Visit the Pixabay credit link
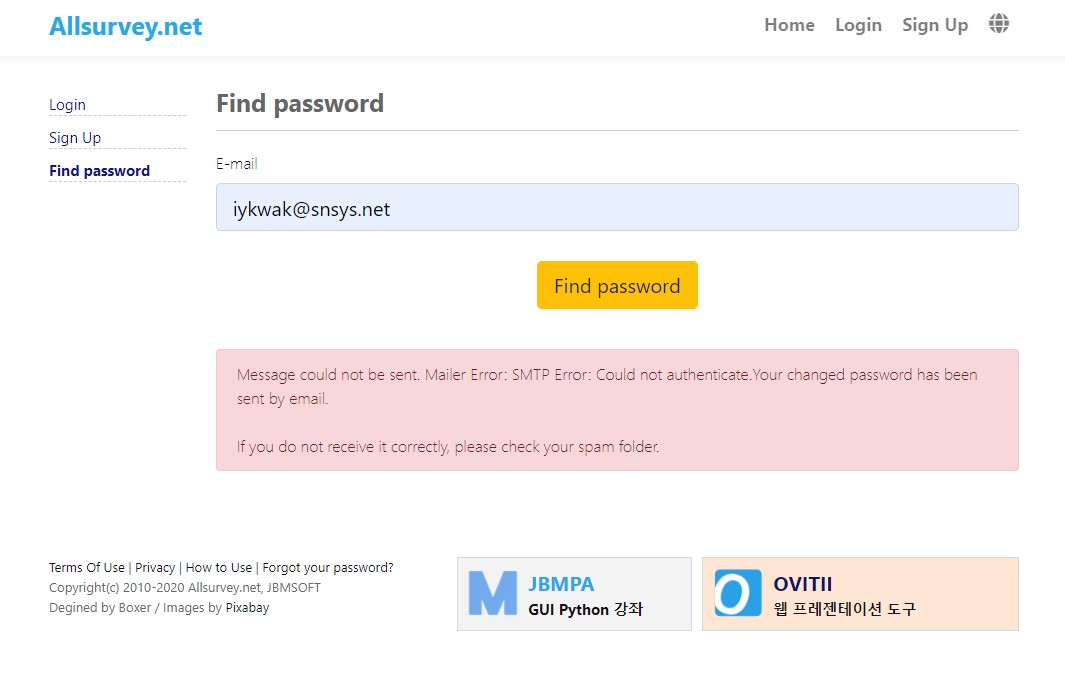1065x676 pixels. pyautogui.click(x=247, y=607)
